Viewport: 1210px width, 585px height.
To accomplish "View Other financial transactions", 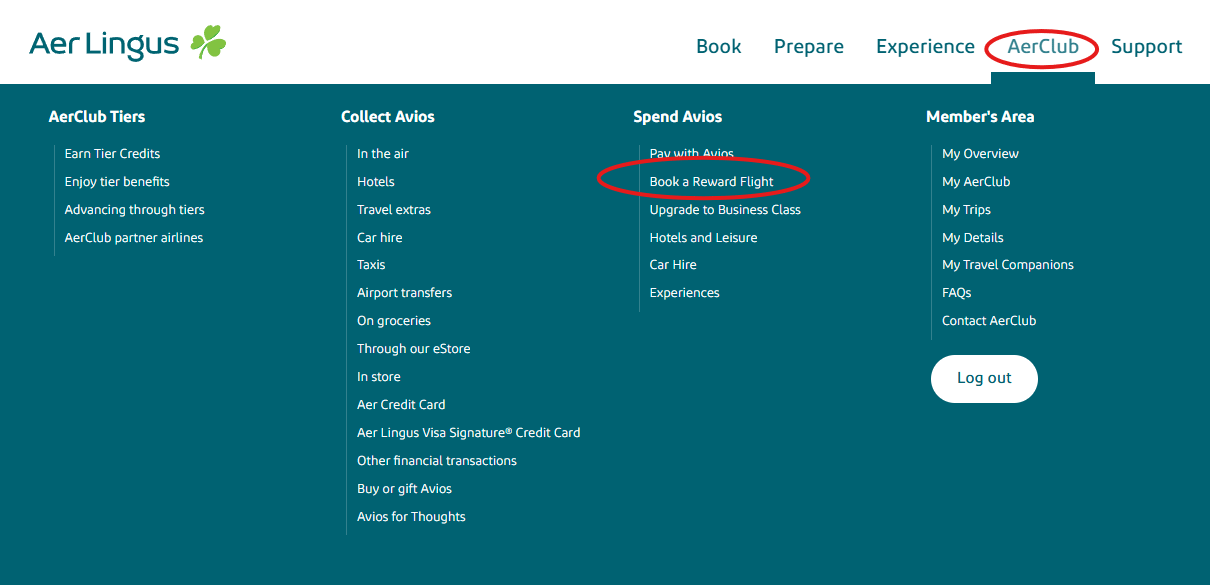I will (x=437, y=461).
